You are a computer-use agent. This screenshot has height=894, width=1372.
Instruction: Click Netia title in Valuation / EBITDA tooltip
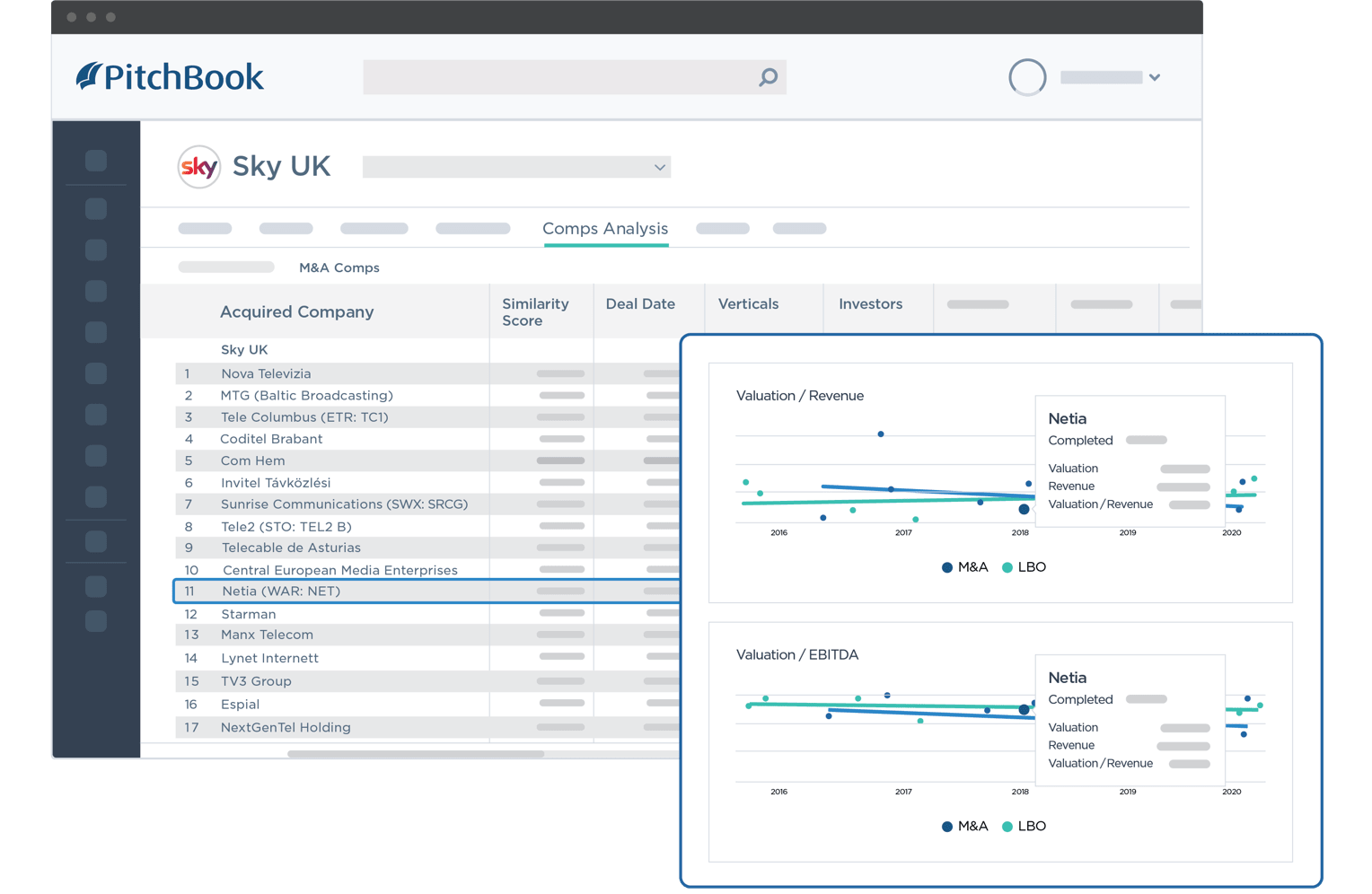pos(1067,678)
